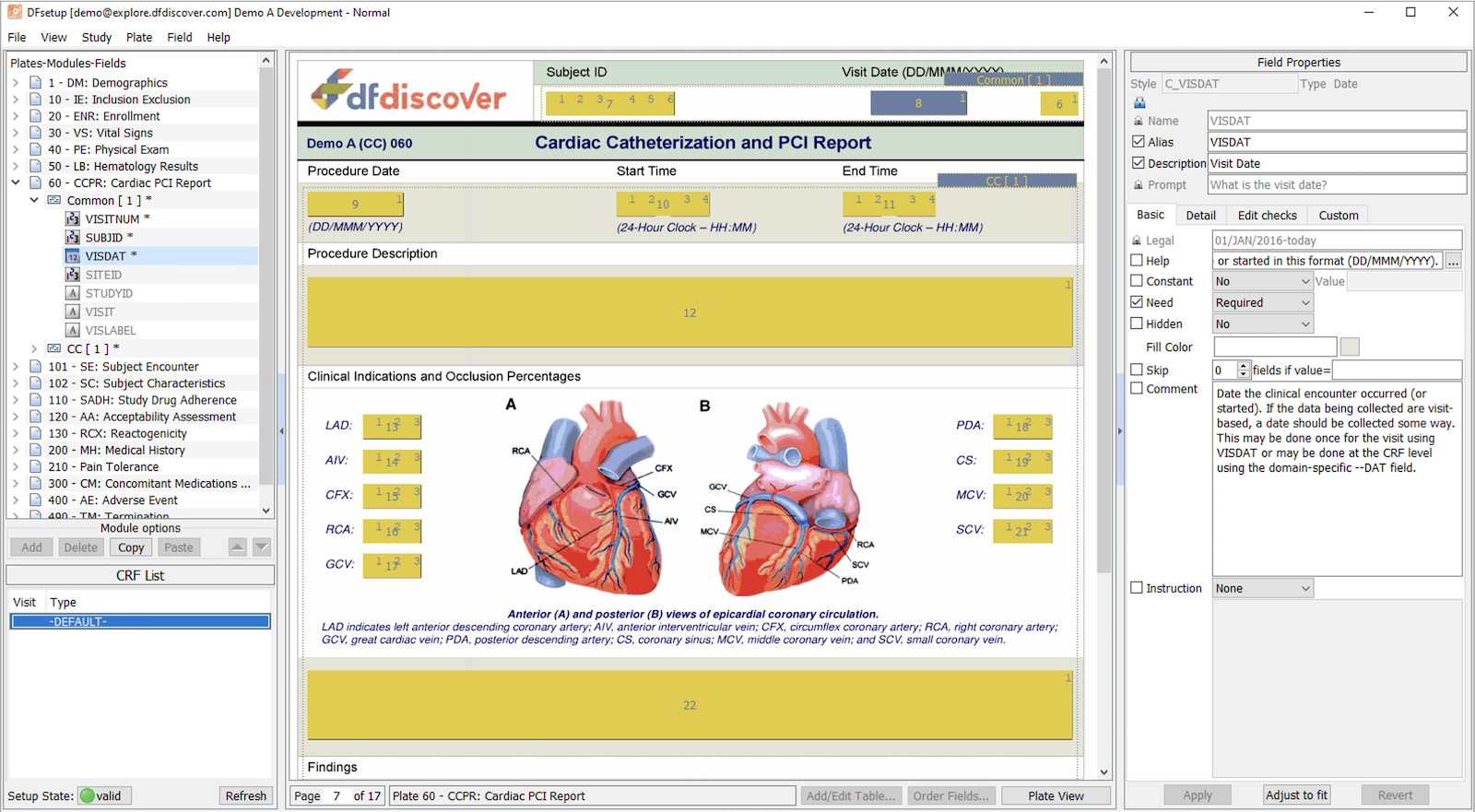Open the Need dropdown showing Required

[1262, 302]
